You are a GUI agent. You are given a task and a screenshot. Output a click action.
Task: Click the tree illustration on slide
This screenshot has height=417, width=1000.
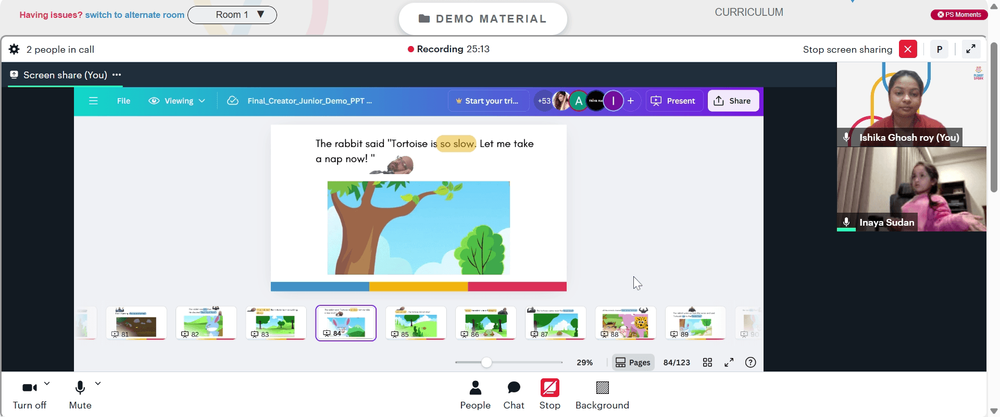[418, 228]
